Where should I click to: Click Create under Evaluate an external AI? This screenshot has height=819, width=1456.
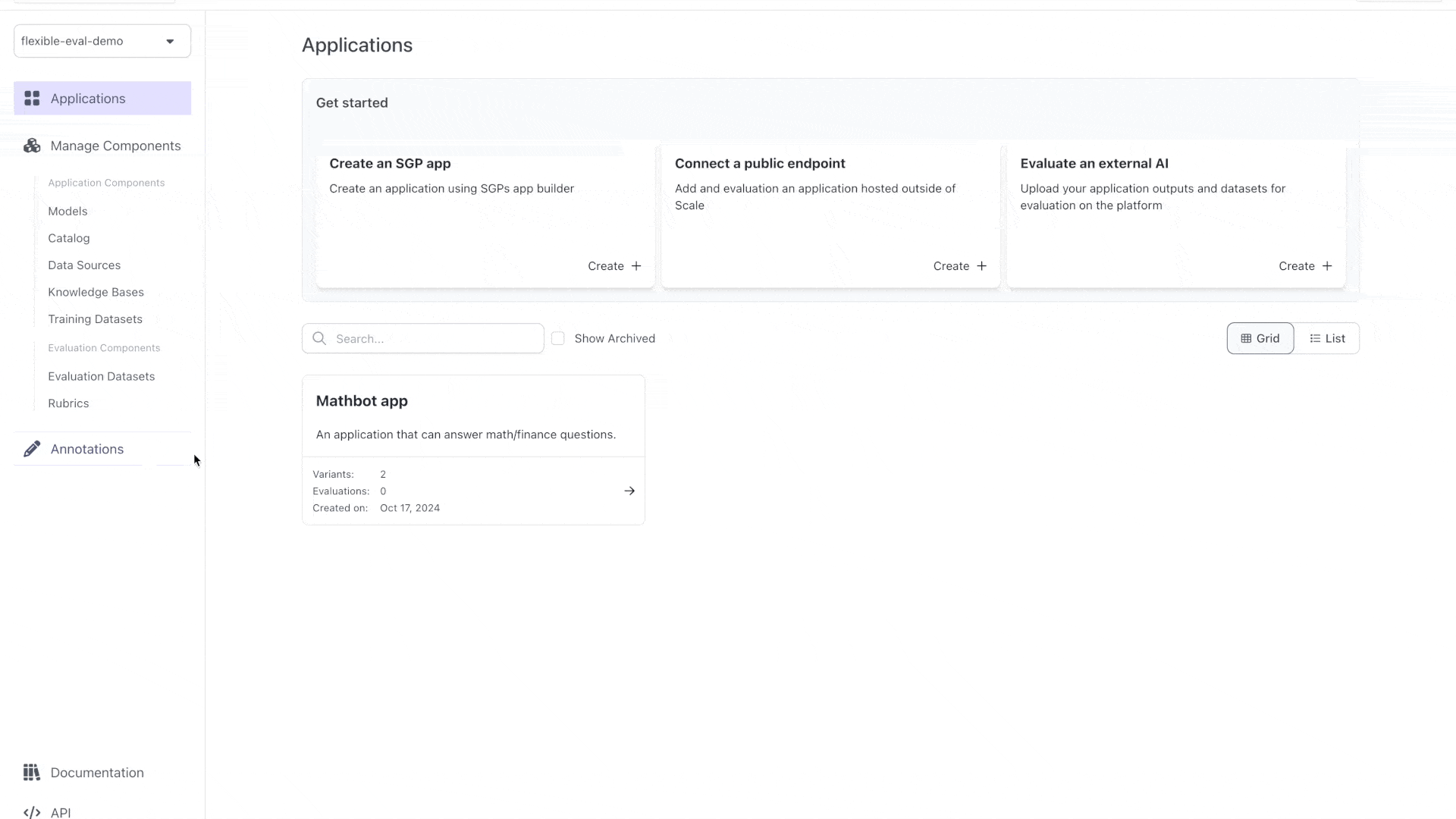pyautogui.click(x=1304, y=266)
